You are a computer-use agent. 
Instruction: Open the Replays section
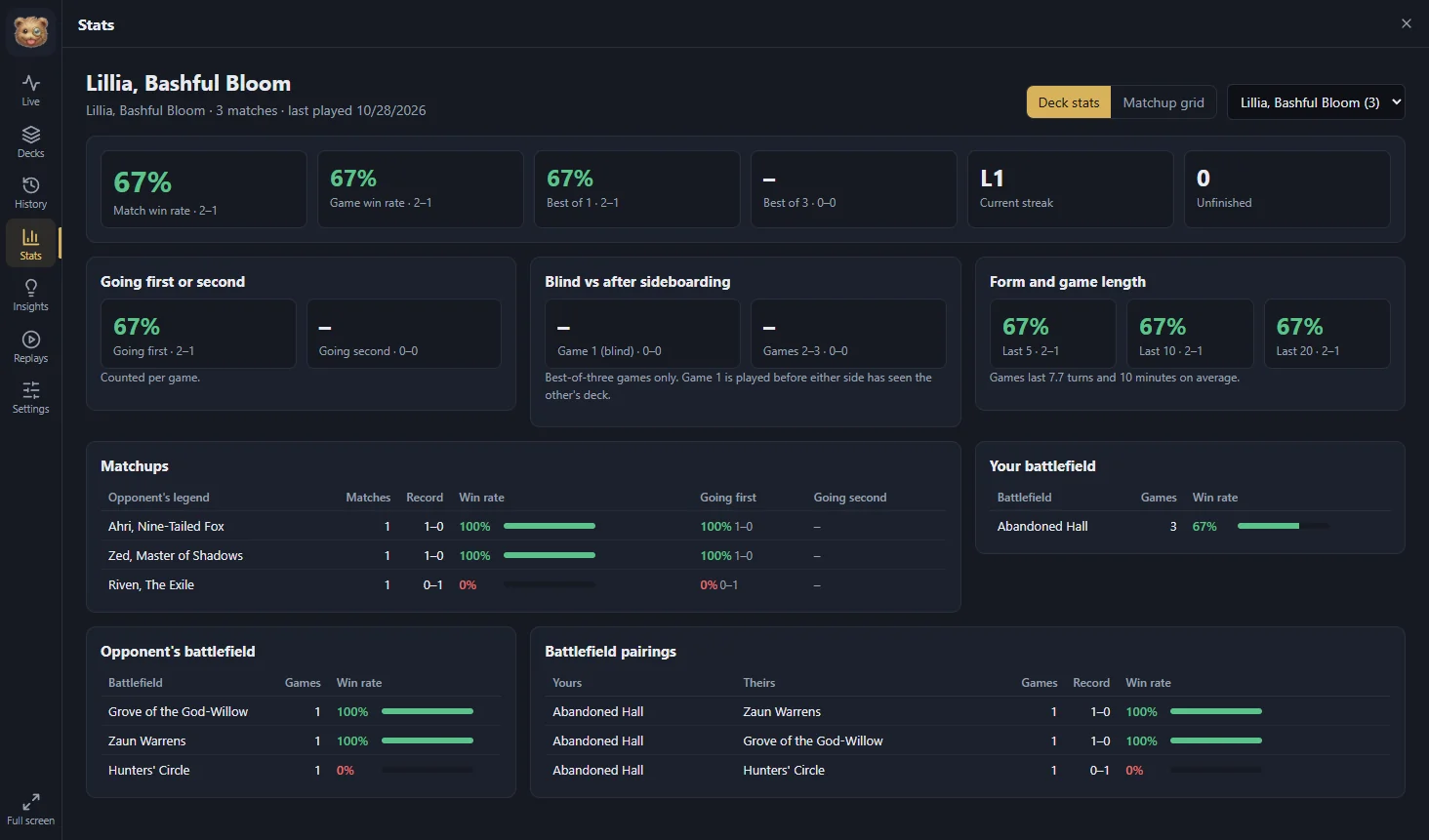pyautogui.click(x=31, y=347)
